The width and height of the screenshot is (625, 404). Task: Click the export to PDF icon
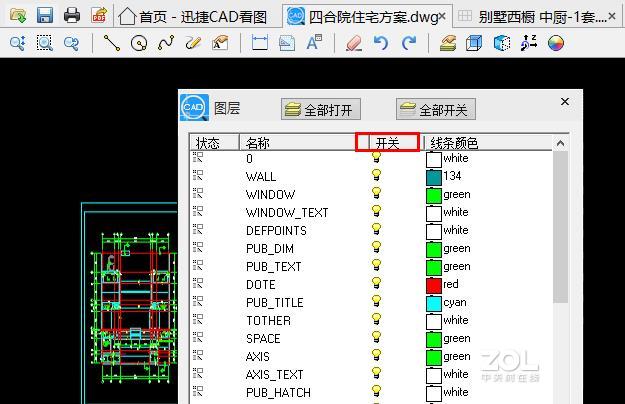(99, 15)
